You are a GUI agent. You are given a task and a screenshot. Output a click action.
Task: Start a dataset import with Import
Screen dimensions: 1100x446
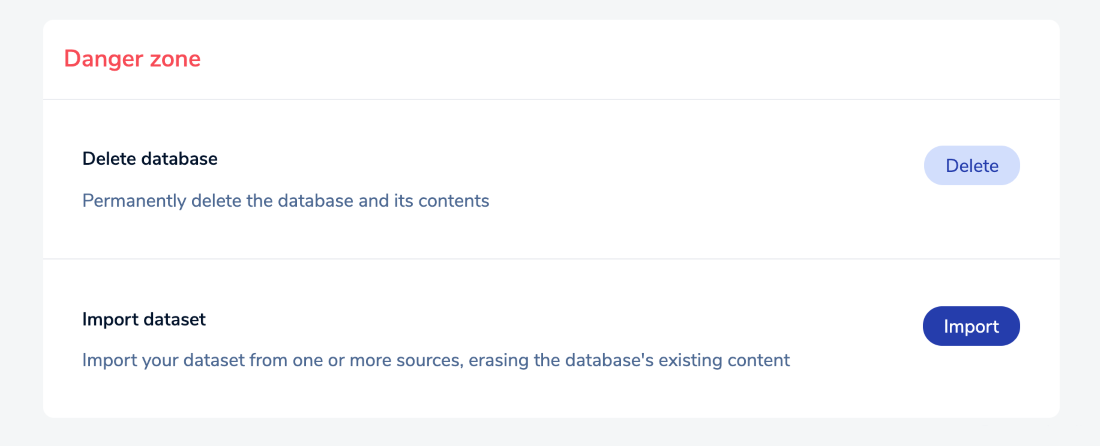[971, 326]
